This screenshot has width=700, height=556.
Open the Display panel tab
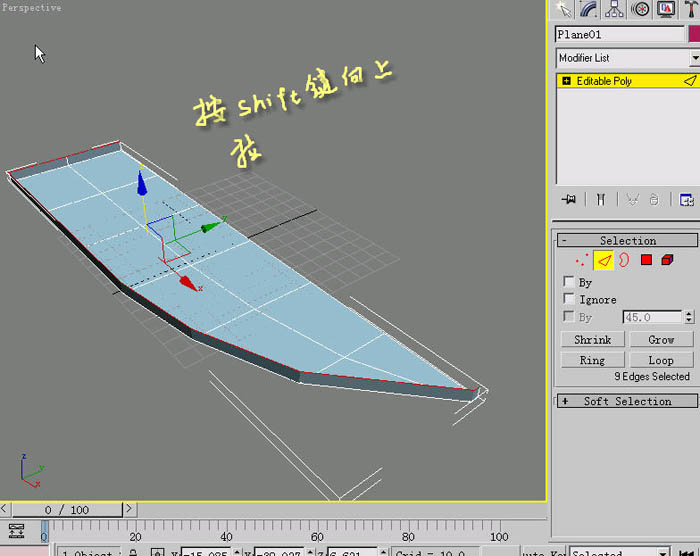coord(666,9)
